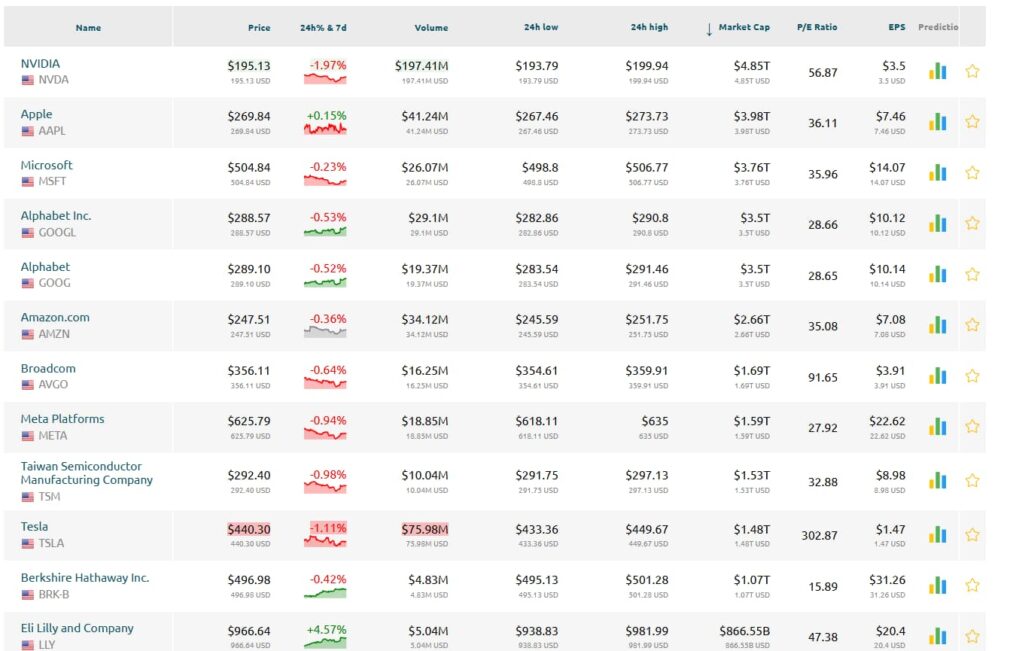Open Meta Platforms prediction chart icon
The height and width of the screenshot is (651, 1010).
[937, 427]
